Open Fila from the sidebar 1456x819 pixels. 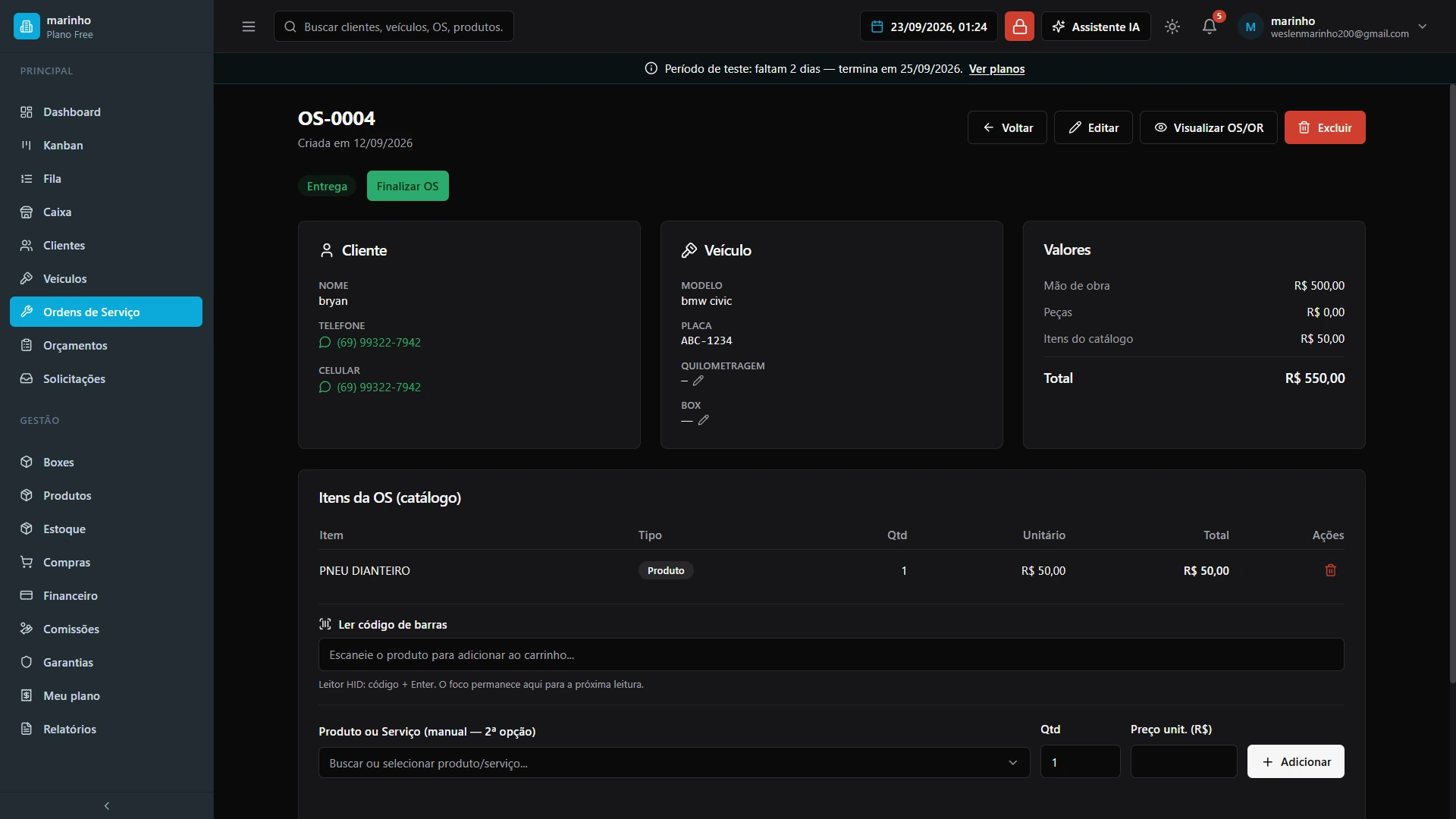106,178
